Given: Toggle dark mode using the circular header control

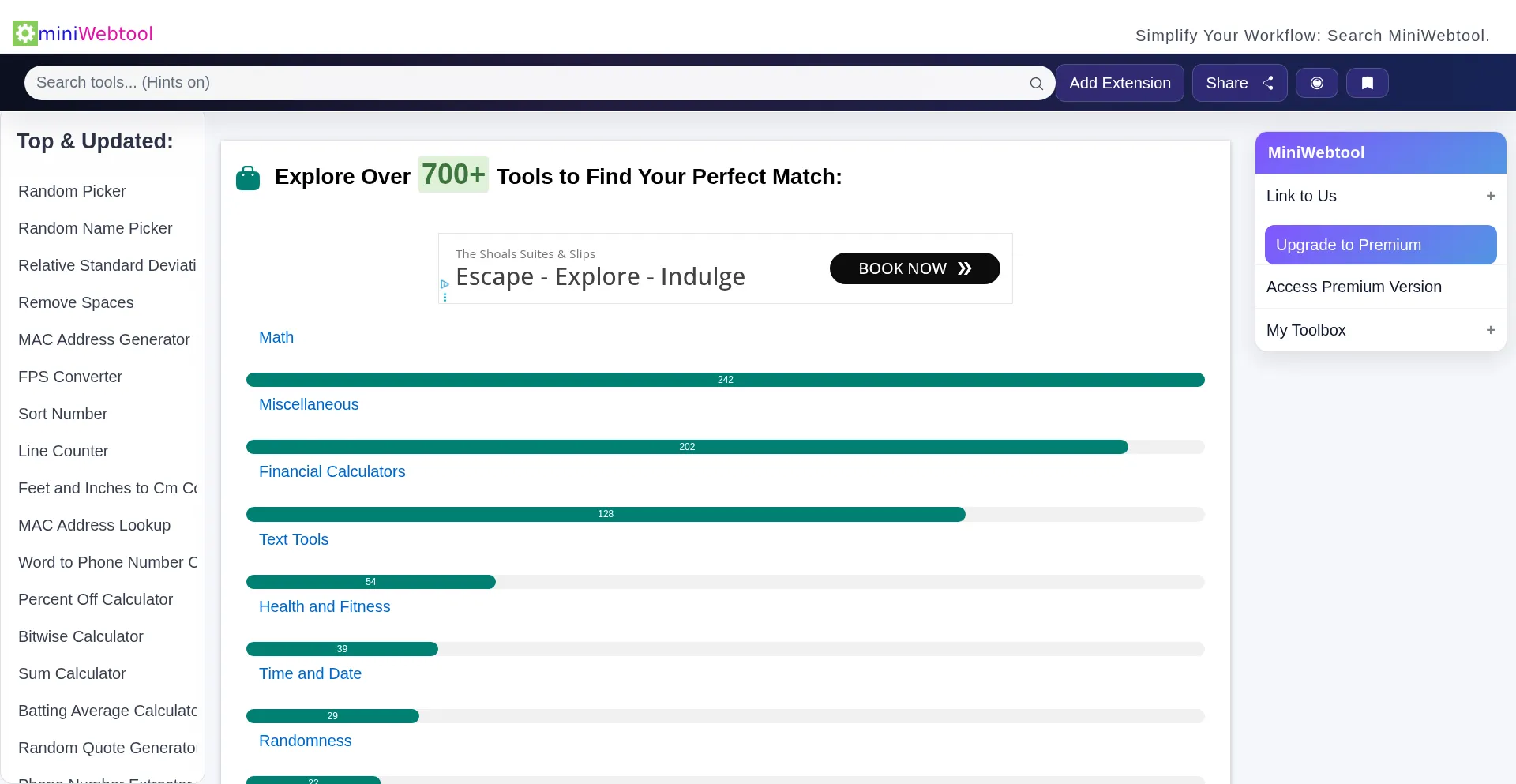Looking at the screenshot, I should point(1316,82).
